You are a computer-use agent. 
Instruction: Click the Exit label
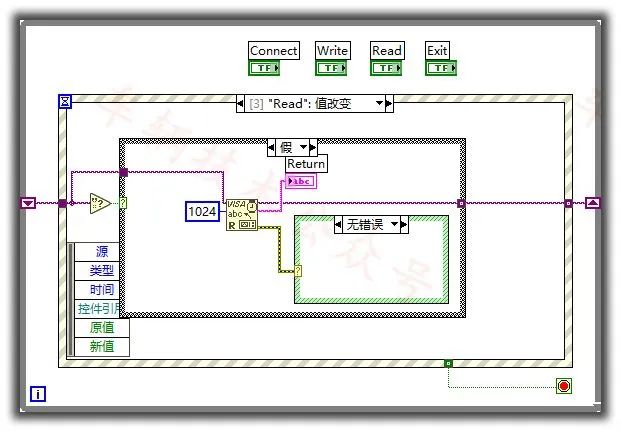pos(437,51)
